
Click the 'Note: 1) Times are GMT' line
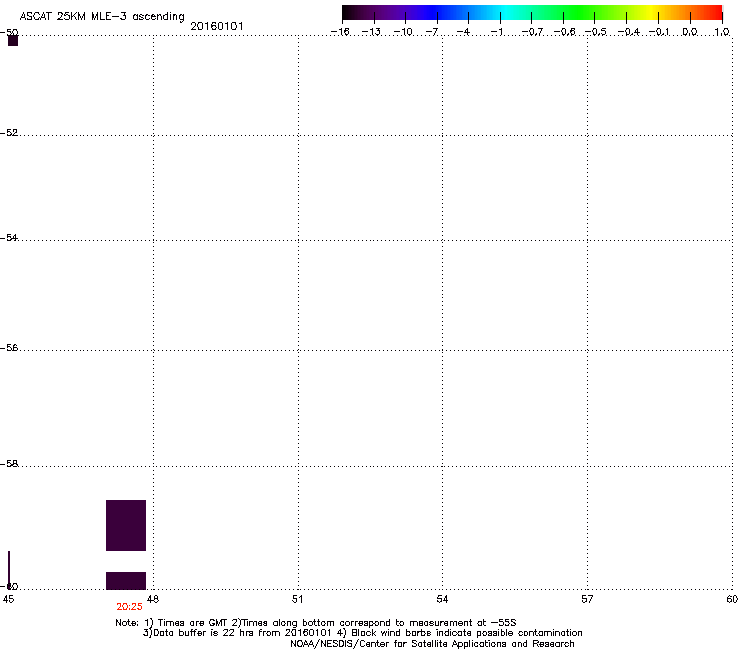[x=316, y=623]
